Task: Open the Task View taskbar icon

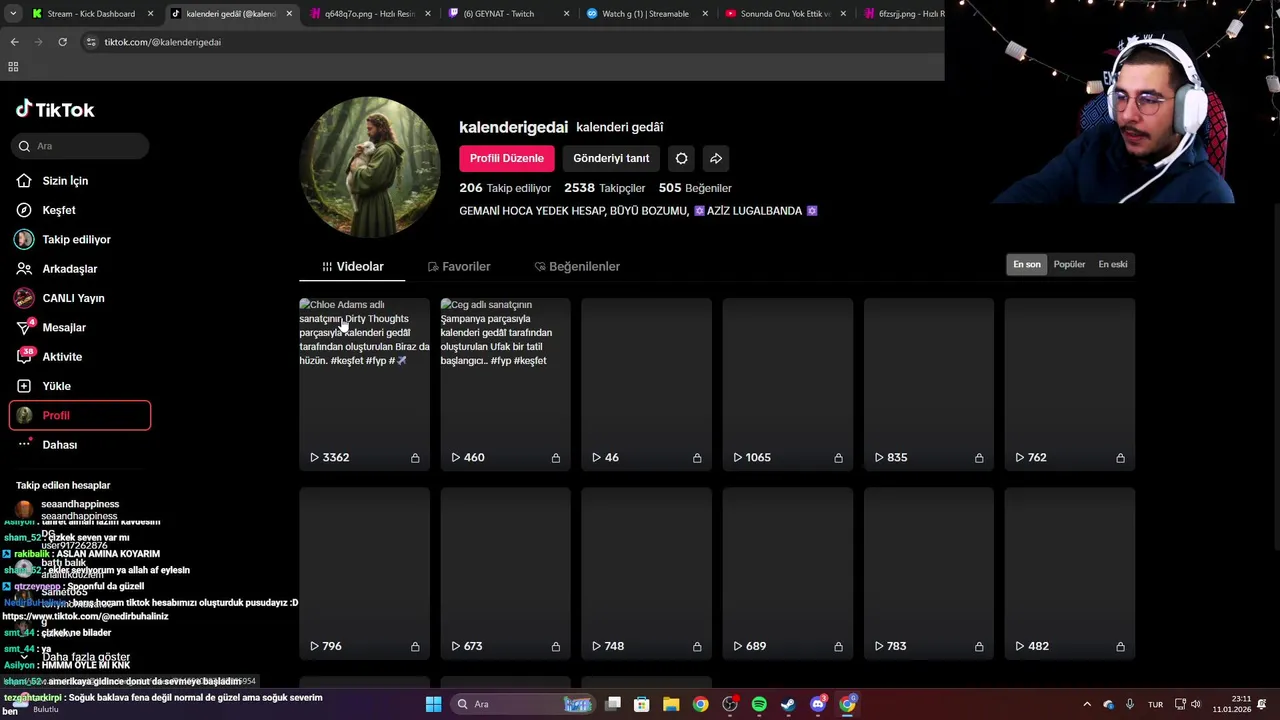Action: point(613,704)
